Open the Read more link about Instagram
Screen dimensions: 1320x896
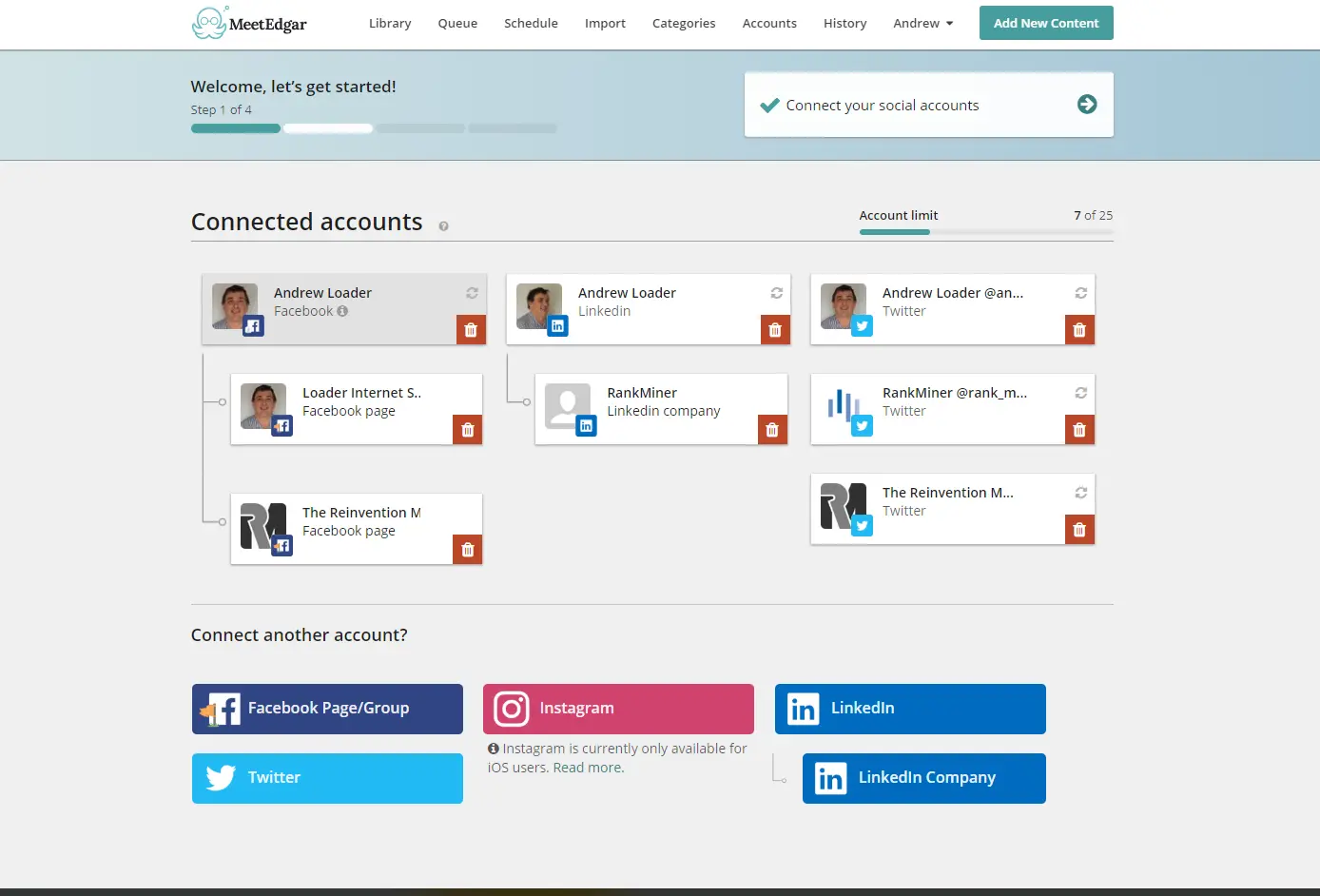[x=588, y=767]
